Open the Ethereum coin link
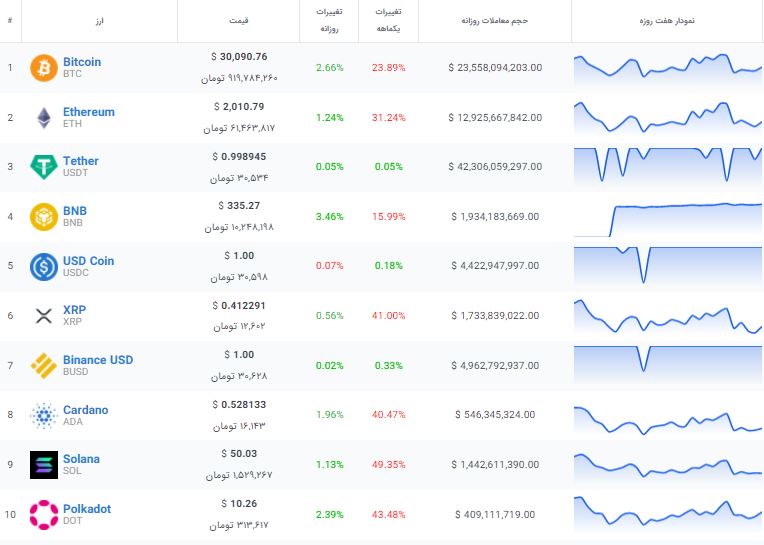The width and height of the screenshot is (764, 545). click(x=89, y=112)
